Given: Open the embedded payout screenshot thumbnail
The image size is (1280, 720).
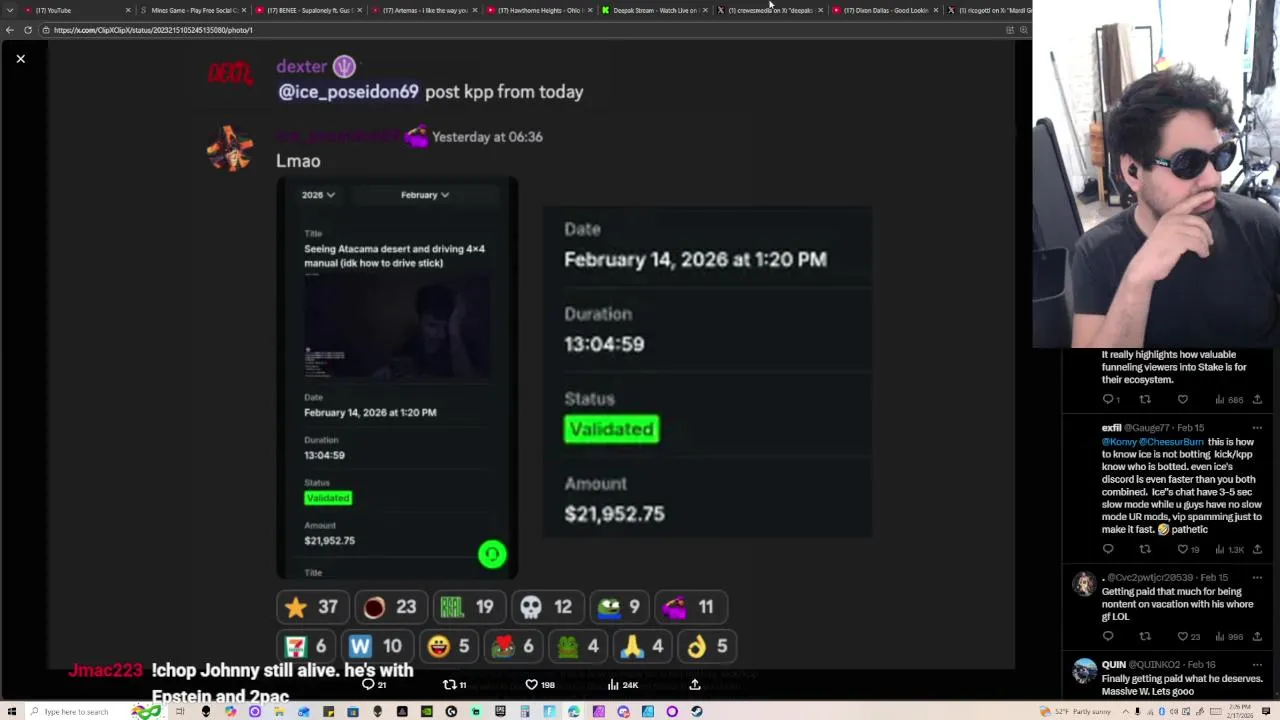Looking at the screenshot, I should [397, 378].
